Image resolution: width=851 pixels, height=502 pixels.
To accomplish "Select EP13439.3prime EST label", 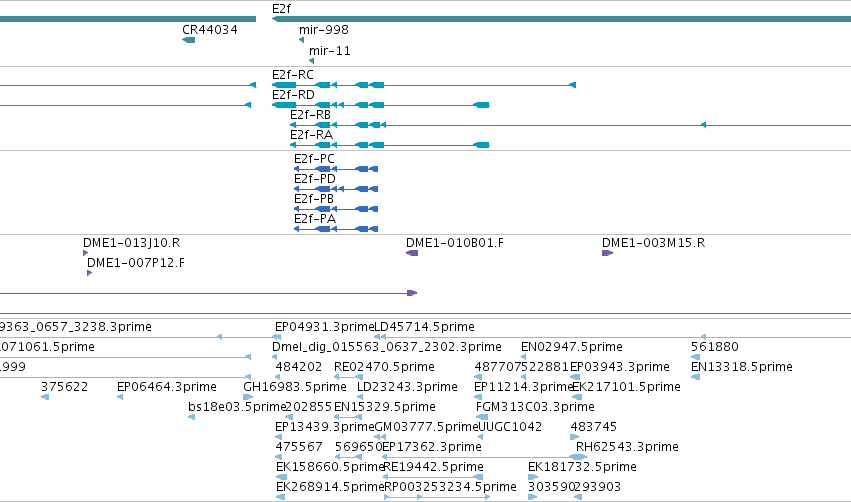I will [x=325, y=428].
